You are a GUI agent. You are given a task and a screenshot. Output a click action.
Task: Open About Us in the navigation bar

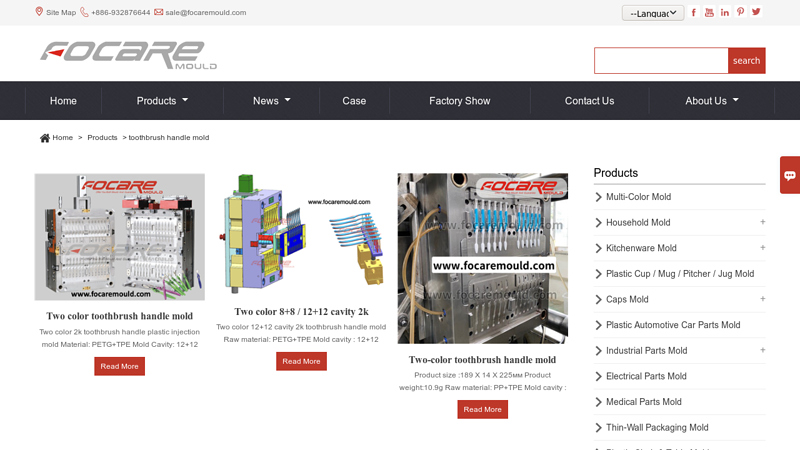point(706,101)
